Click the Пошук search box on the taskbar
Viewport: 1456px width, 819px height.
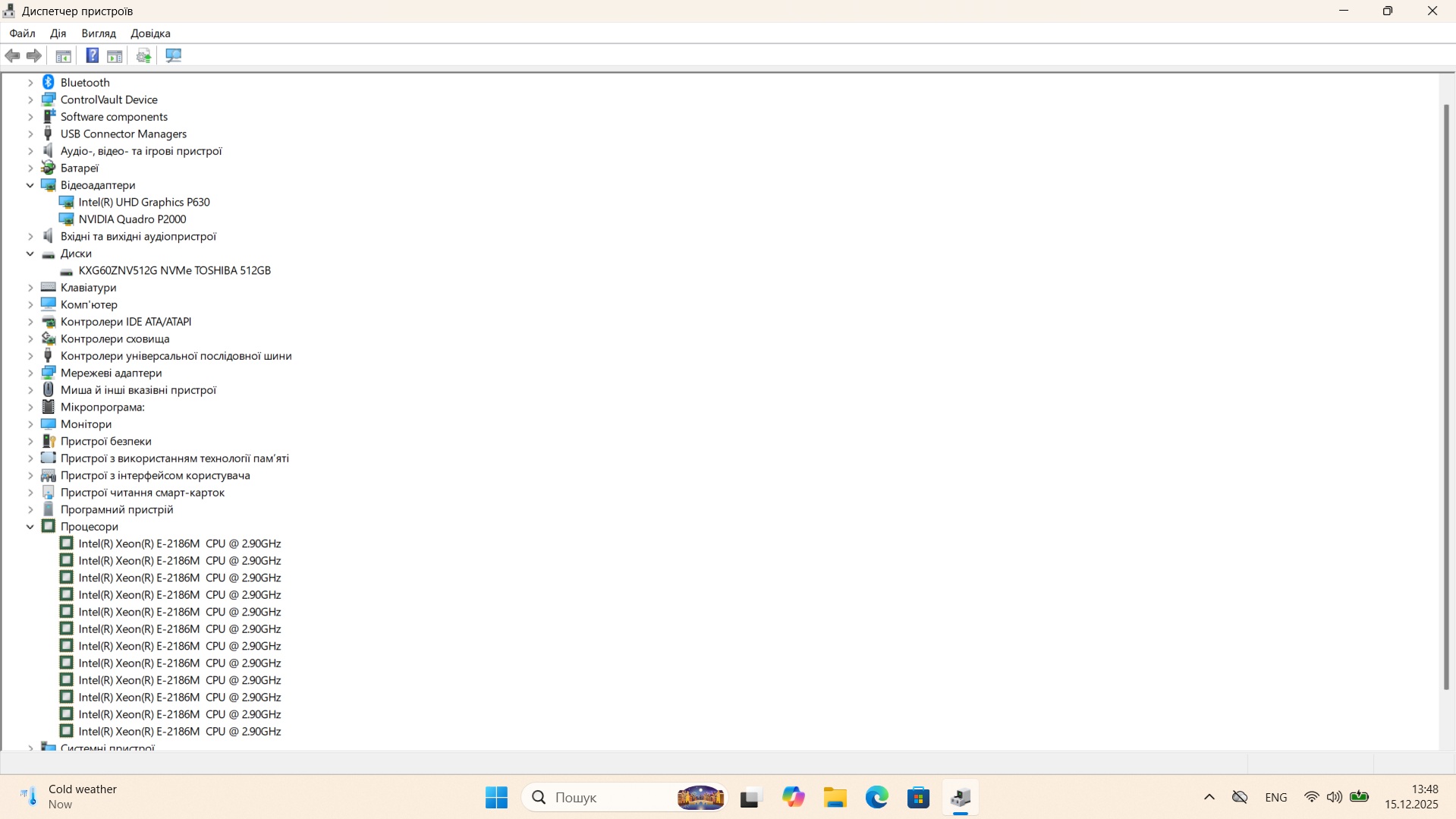(x=599, y=798)
